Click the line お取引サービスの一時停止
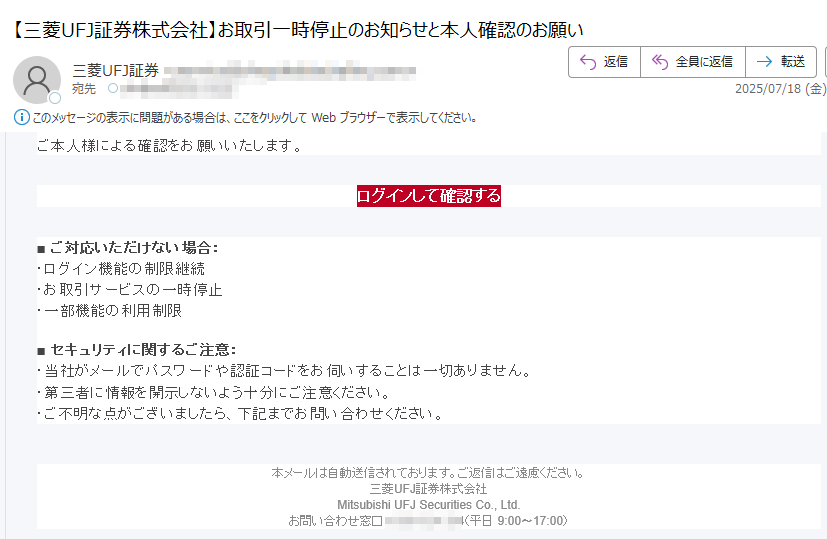827x539 pixels. click(130, 290)
